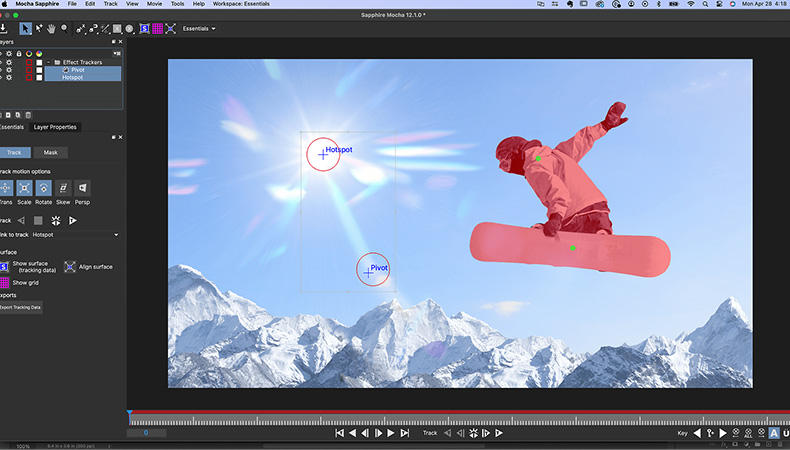
Task: Click the stop tracking square button
Action: coord(38,220)
